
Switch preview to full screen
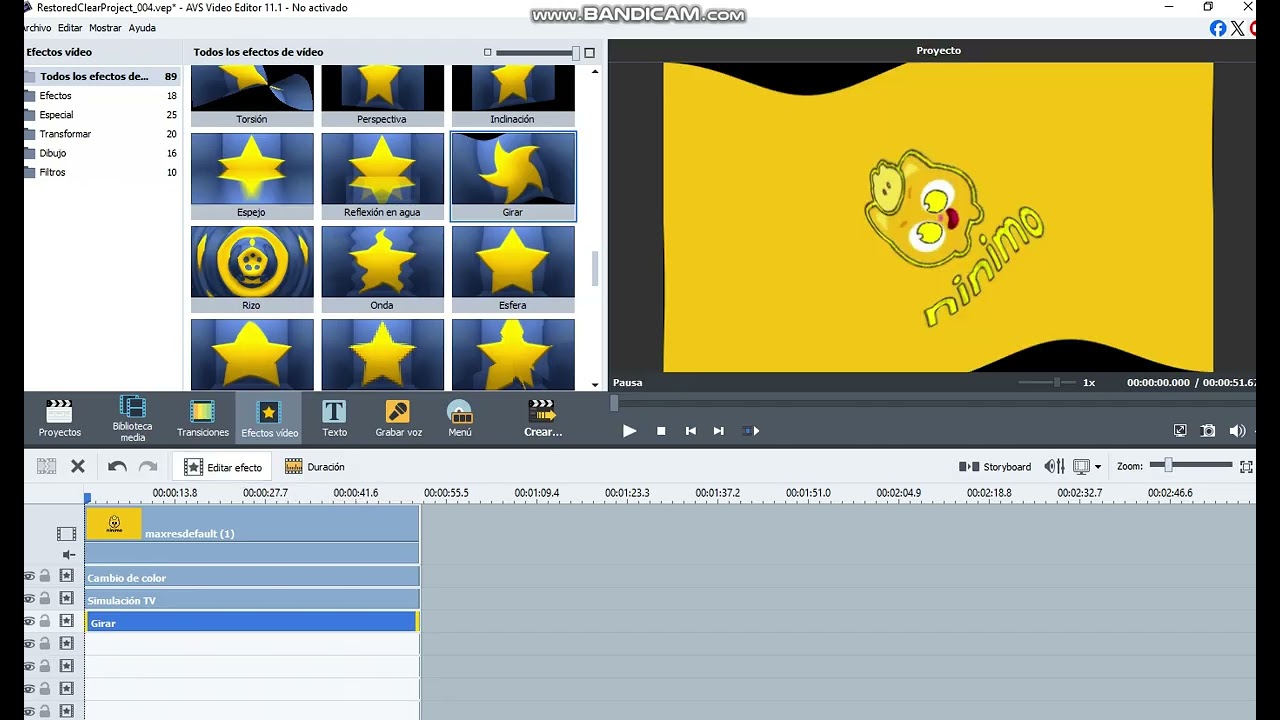pos(1180,431)
